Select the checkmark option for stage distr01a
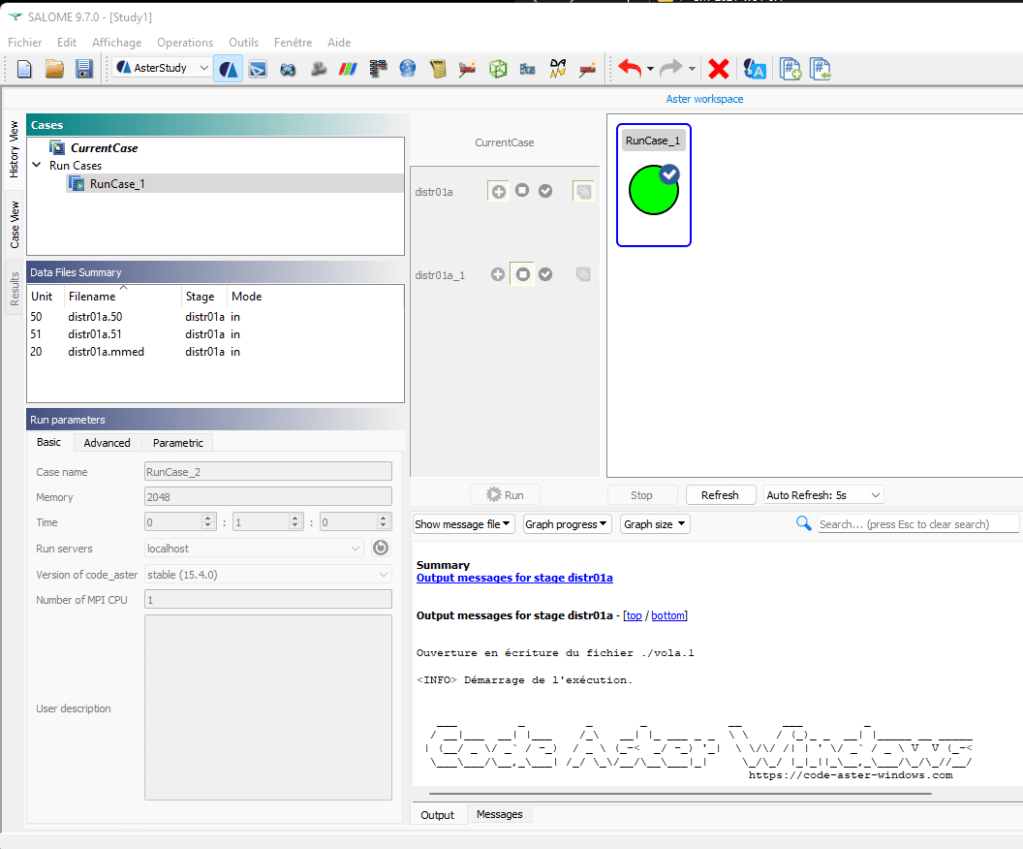Screen dimensions: 1023x849 click(x=545, y=191)
